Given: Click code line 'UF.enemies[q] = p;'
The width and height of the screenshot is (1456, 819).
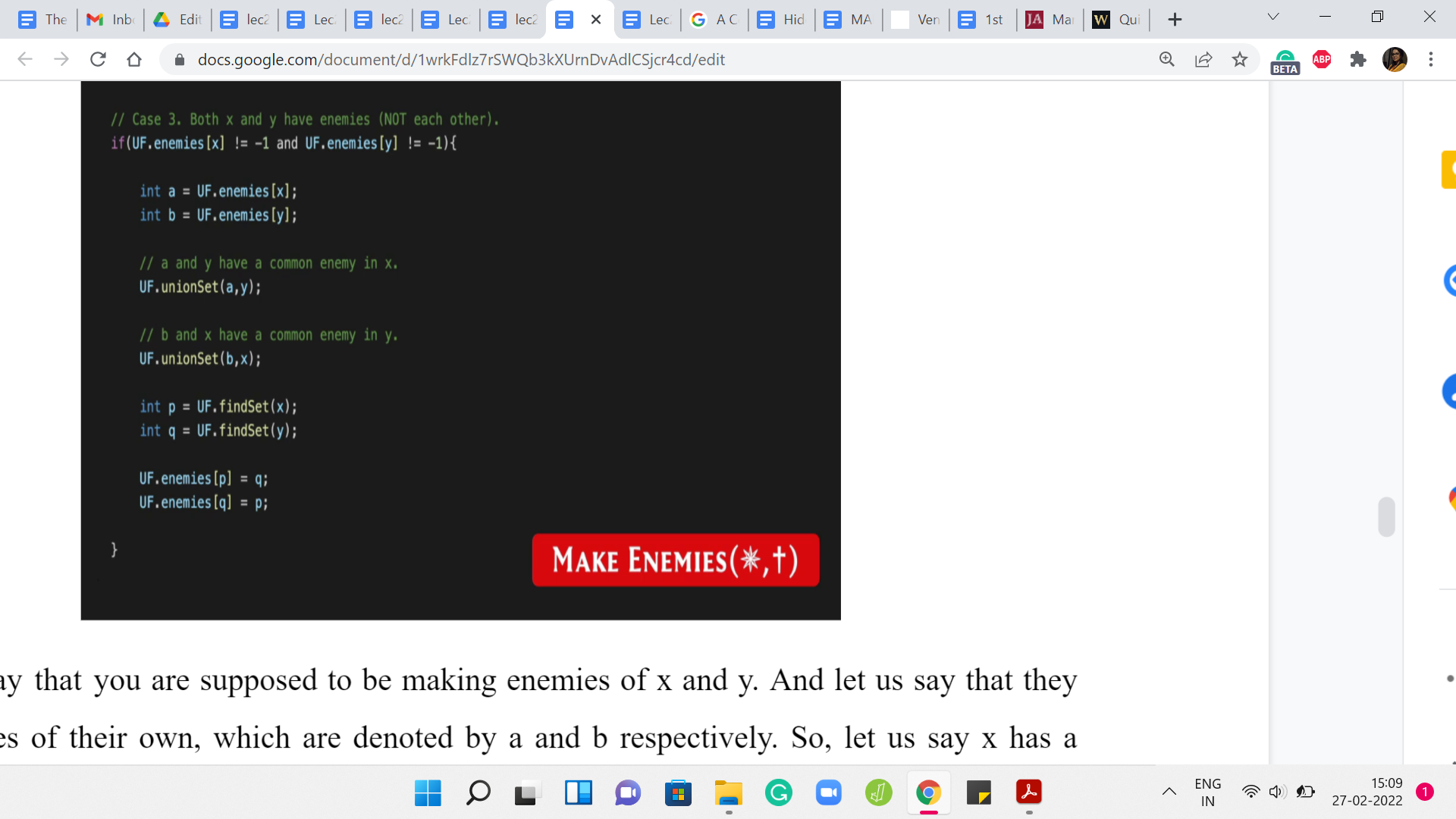Looking at the screenshot, I should [x=203, y=502].
